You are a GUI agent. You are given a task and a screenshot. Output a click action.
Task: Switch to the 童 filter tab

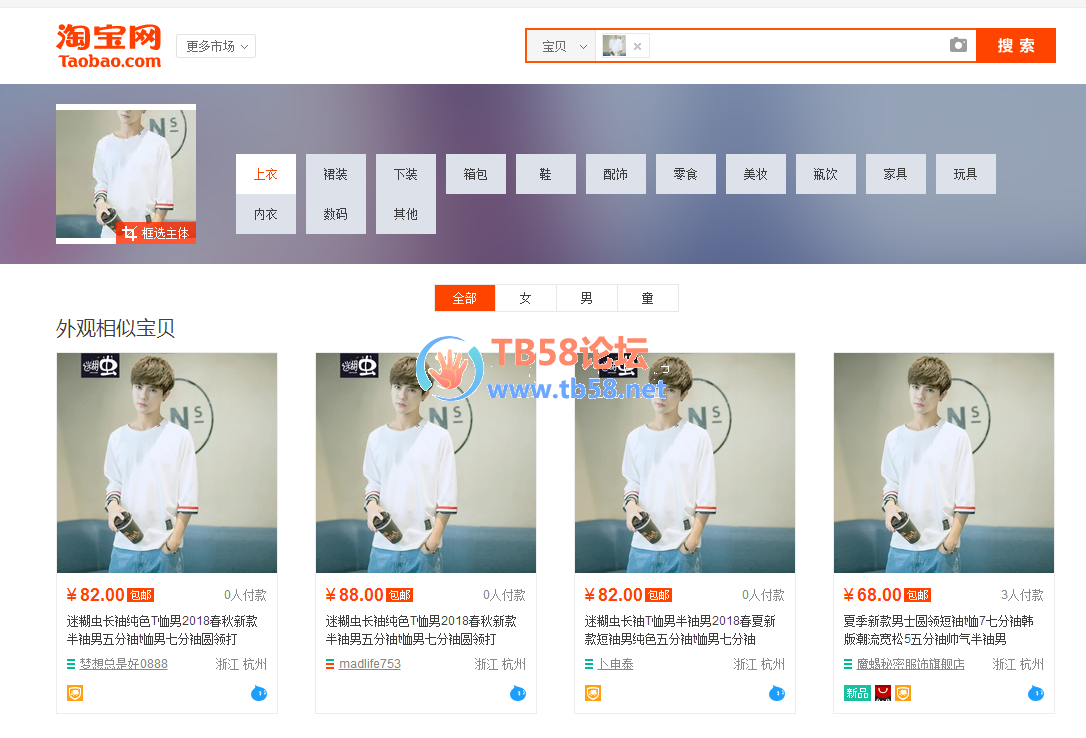tap(647, 298)
